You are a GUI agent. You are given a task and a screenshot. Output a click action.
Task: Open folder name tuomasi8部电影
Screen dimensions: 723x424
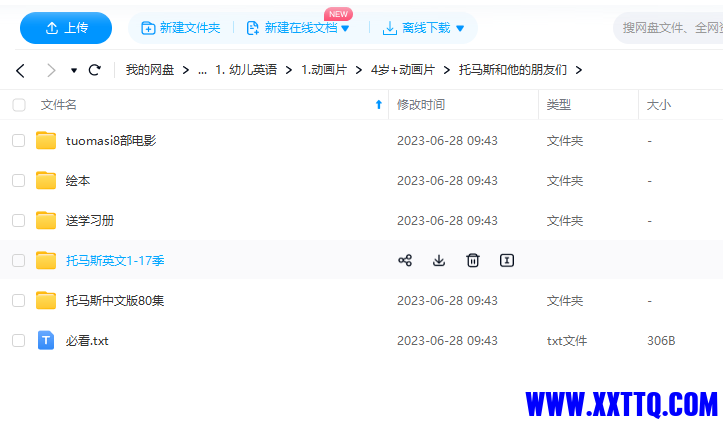(x=111, y=141)
